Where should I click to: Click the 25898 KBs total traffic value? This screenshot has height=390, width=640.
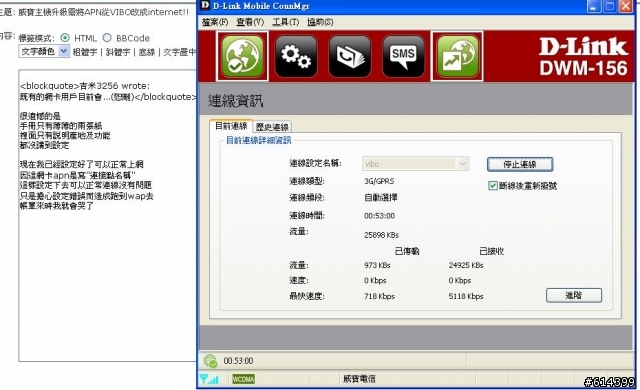click(x=381, y=235)
